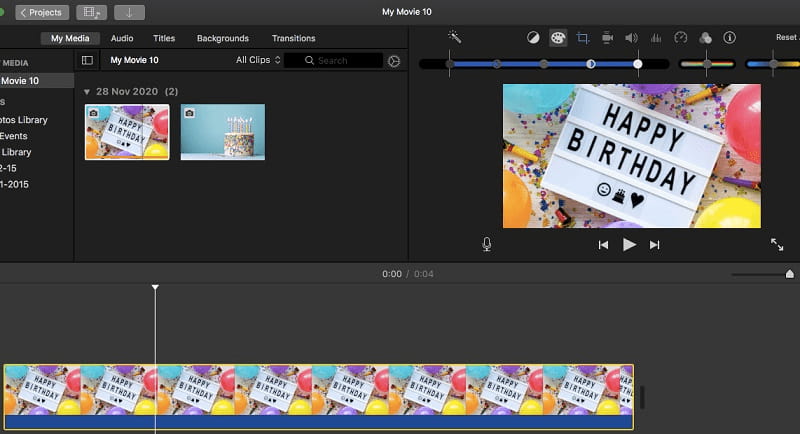Adjust the color temperature slider handle
800x434 pixels.
coord(773,64)
